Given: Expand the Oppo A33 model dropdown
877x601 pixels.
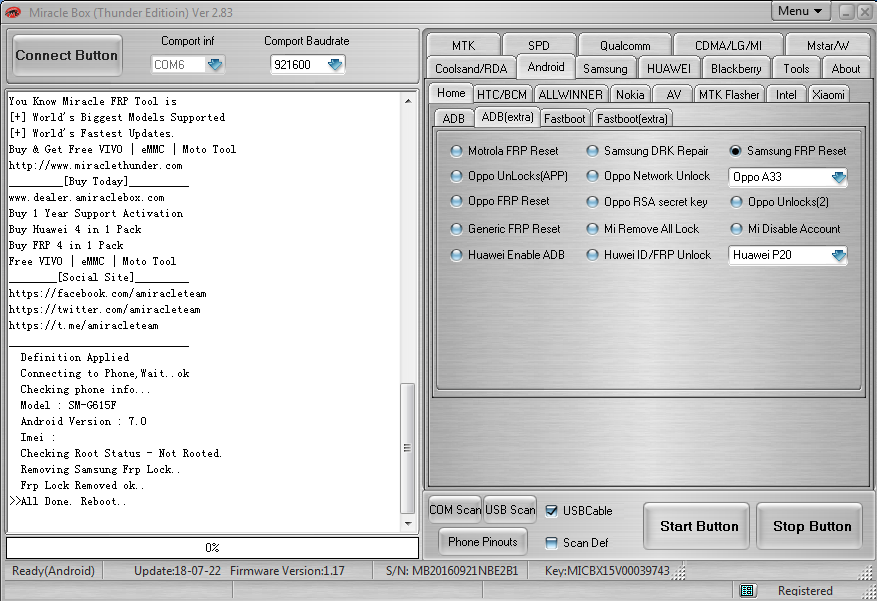Looking at the screenshot, I should point(838,177).
